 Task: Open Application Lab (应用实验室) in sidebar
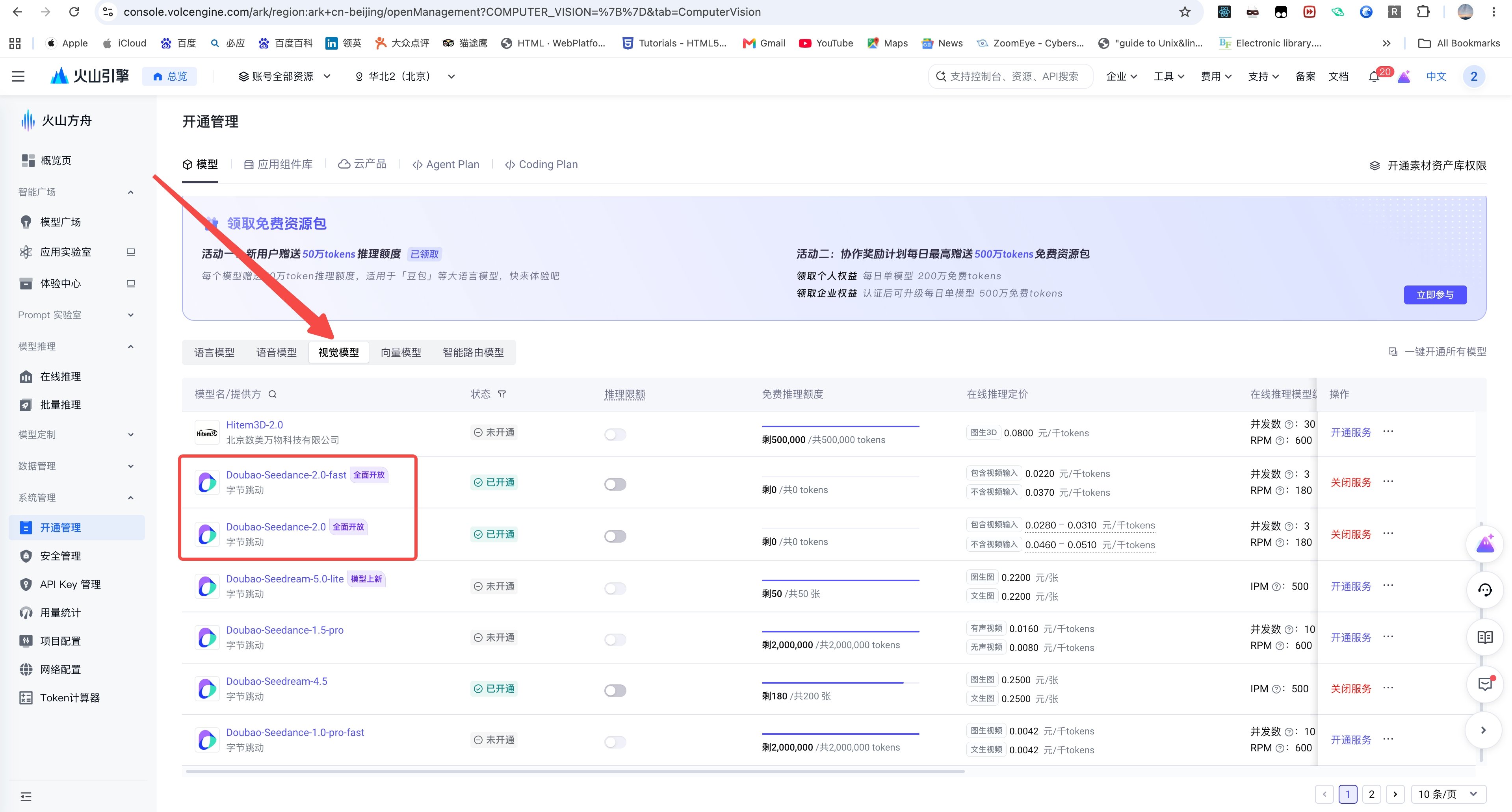point(65,252)
